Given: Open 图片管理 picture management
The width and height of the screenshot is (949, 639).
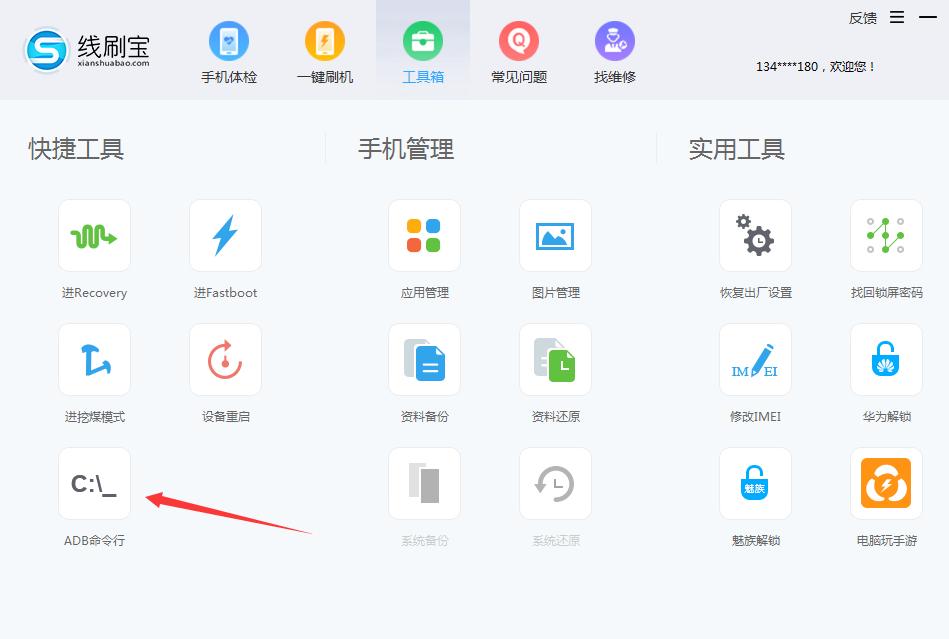Looking at the screenshot, I should [x=555, y=236].
